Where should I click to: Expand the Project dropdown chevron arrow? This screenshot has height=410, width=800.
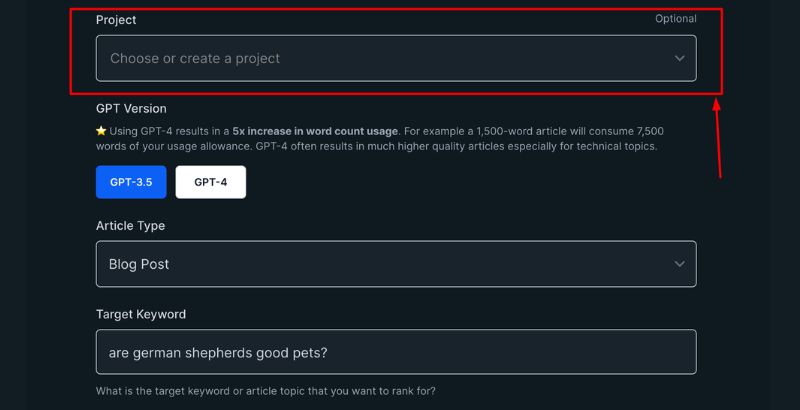point(679,58)
